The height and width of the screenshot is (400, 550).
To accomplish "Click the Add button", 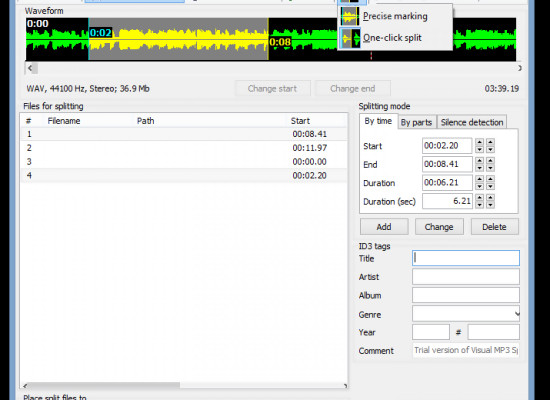I will point(384,227).
